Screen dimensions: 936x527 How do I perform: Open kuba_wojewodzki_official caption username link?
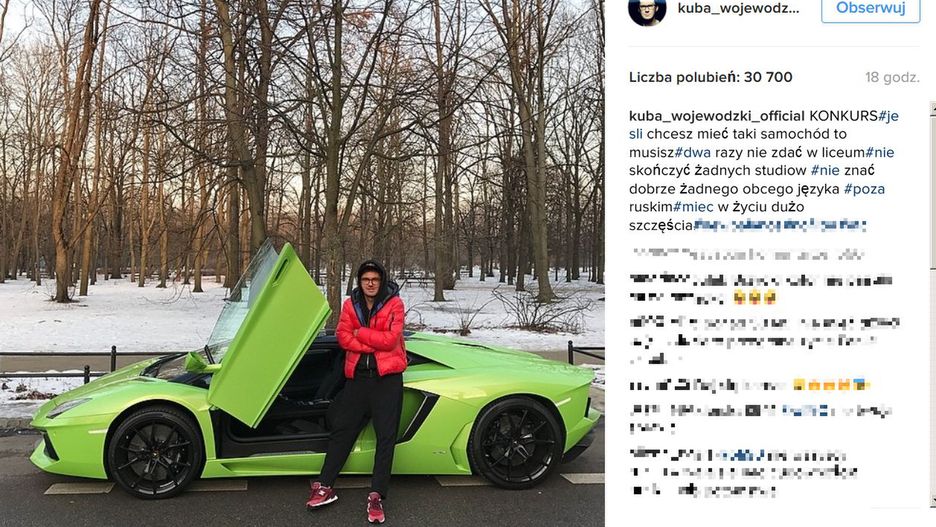(716, 116)
